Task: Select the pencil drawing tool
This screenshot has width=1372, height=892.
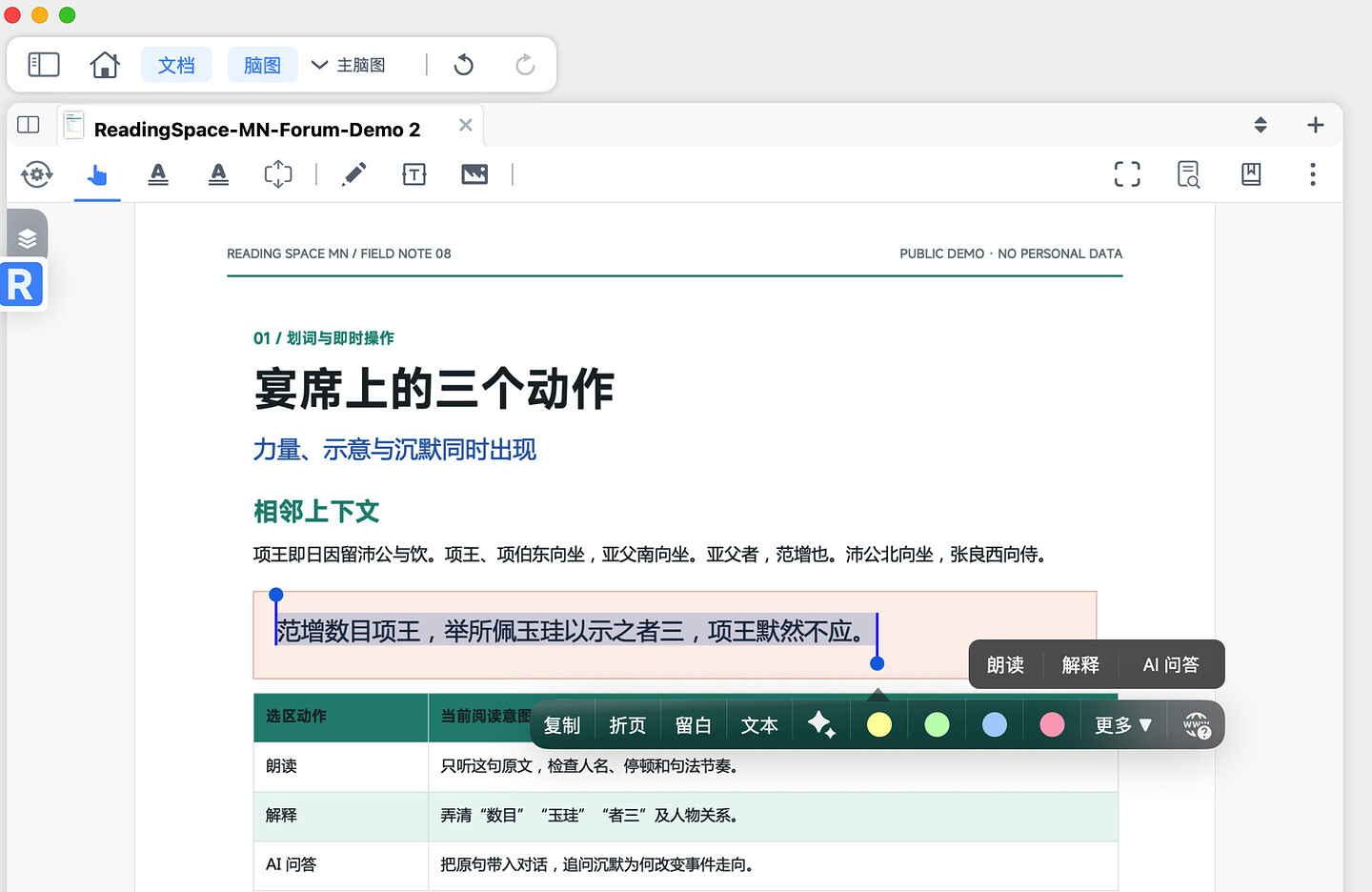Action: coord(353,174)
